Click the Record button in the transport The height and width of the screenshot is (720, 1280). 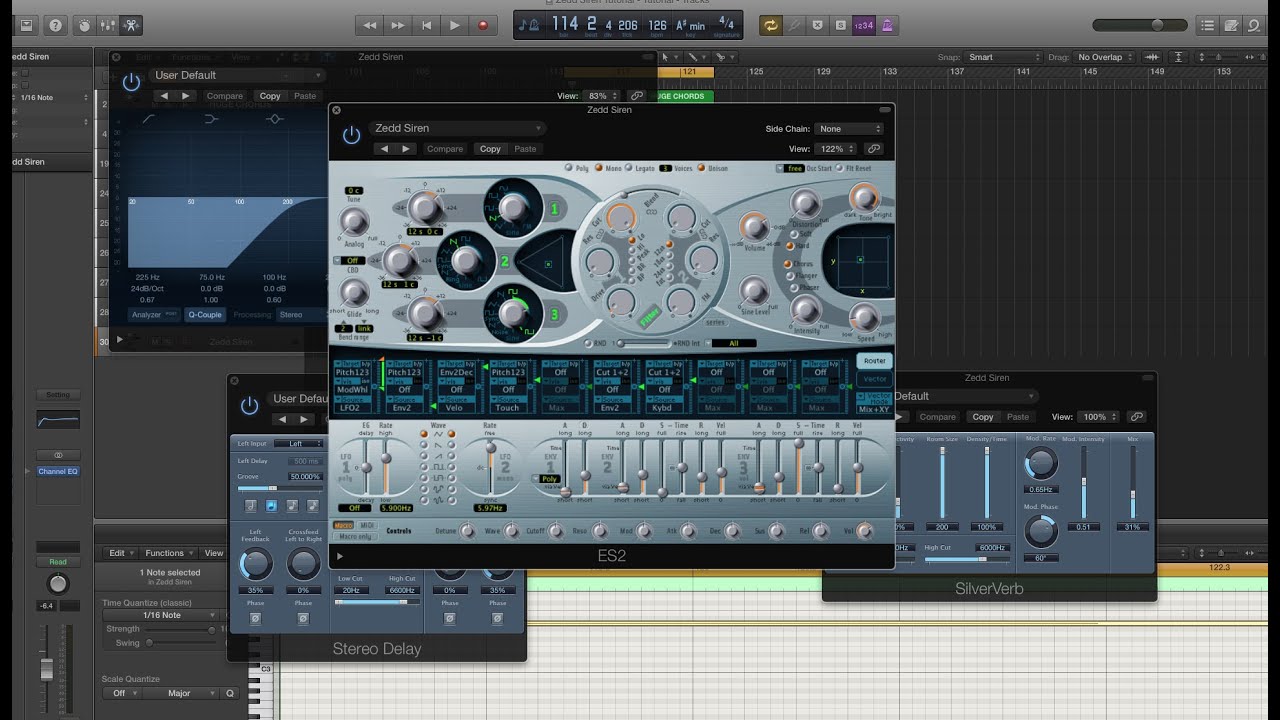(x=483, y=25)
